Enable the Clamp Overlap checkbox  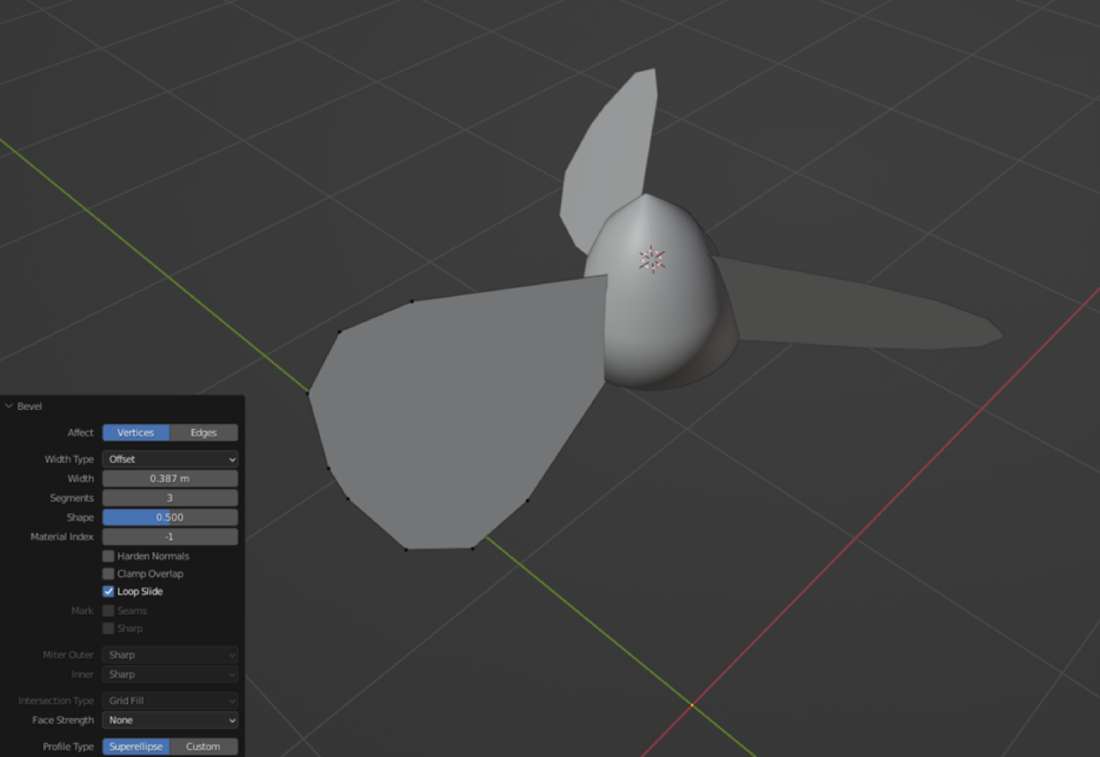click(108, 574)
